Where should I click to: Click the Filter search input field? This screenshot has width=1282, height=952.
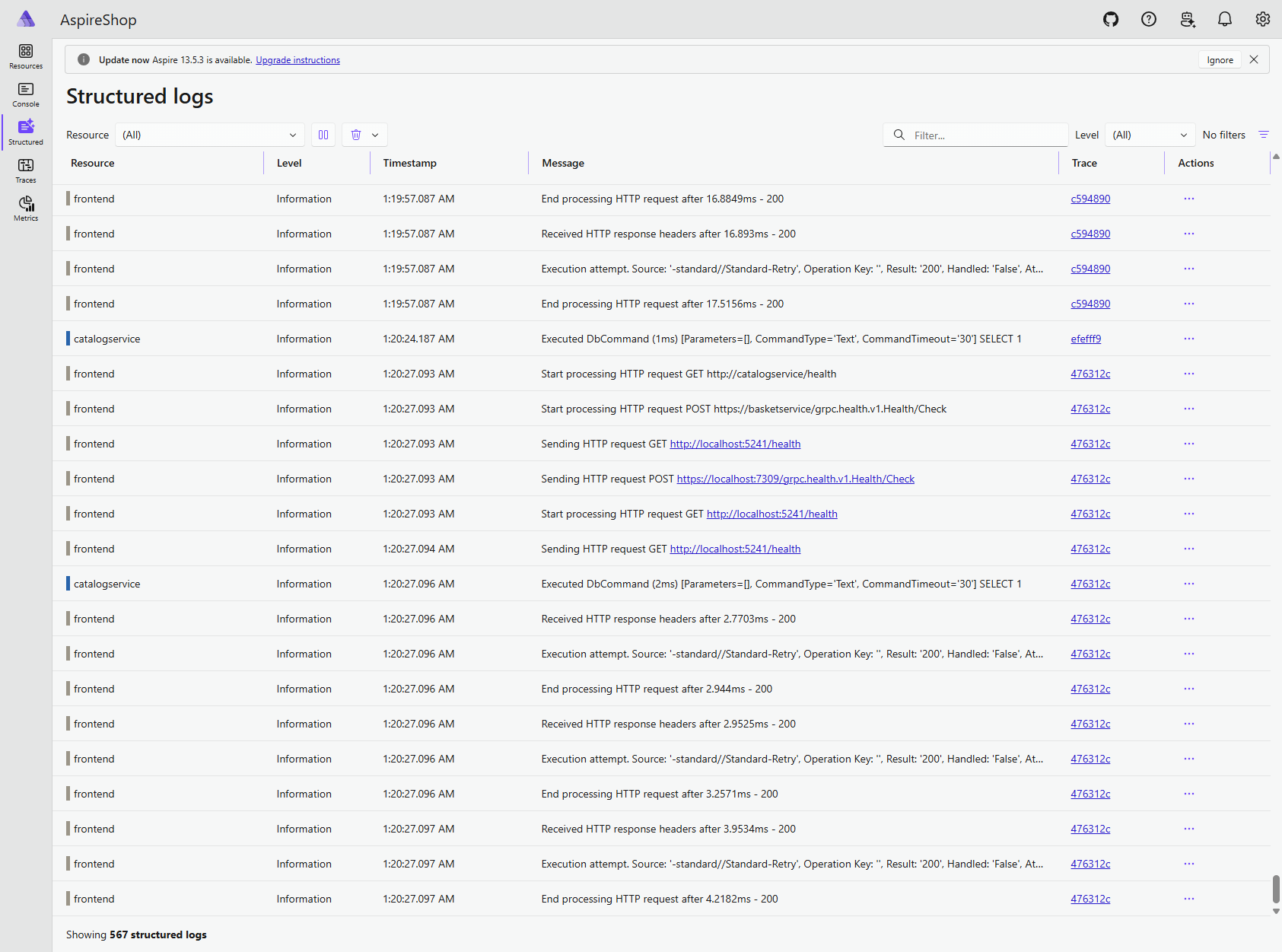(x=976, y=135)
